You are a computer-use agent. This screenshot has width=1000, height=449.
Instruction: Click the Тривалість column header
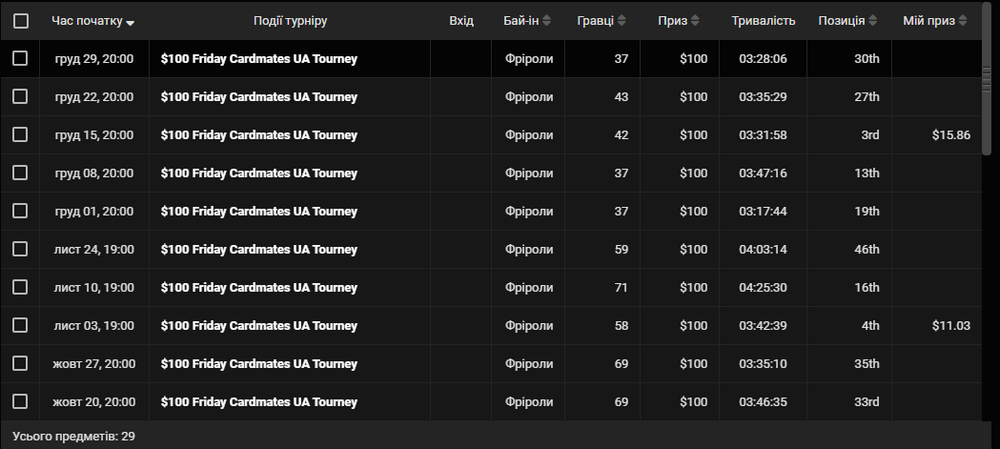[x=763, y=21]
